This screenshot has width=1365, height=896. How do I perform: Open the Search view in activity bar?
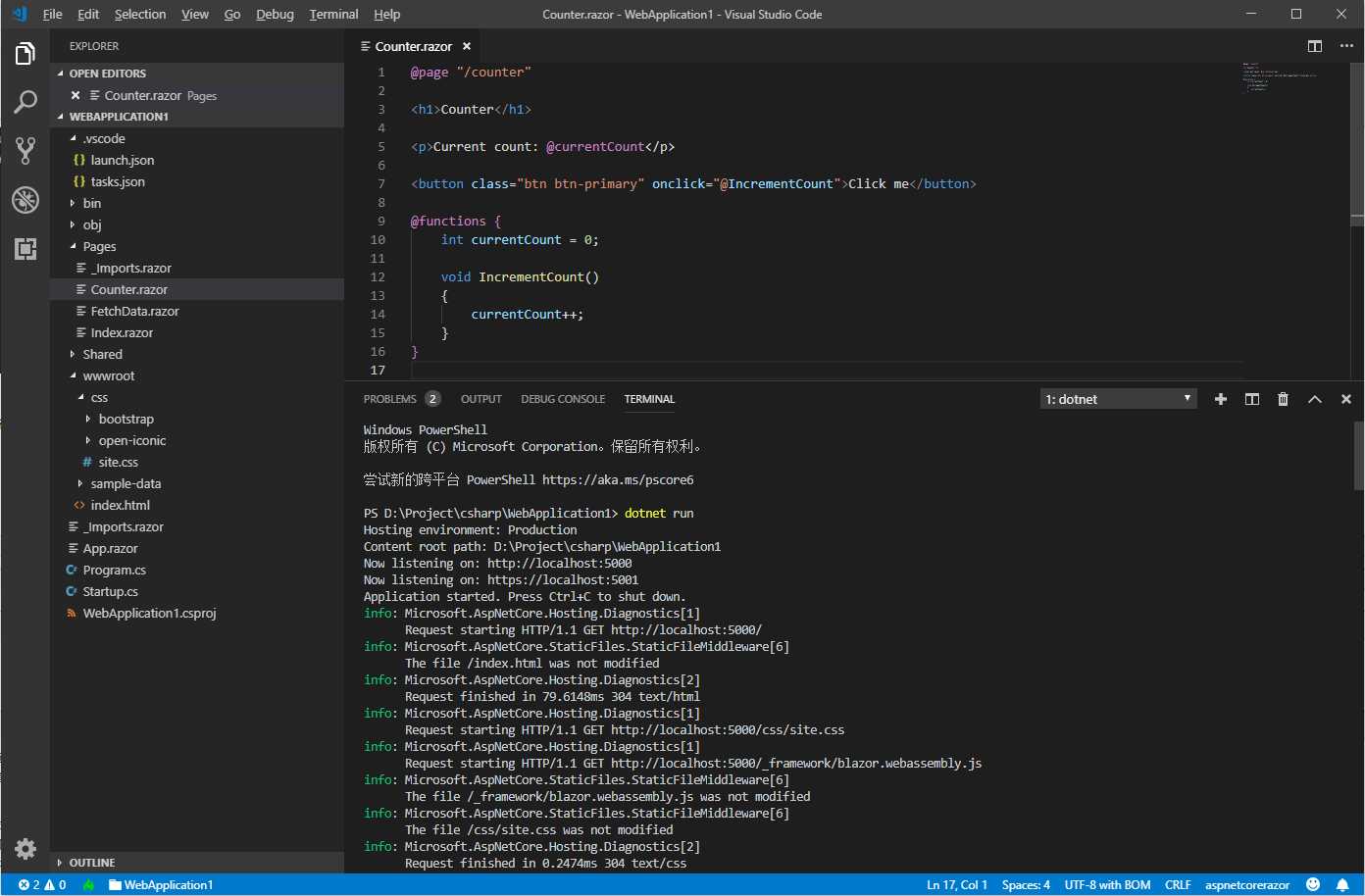(25, 102)
